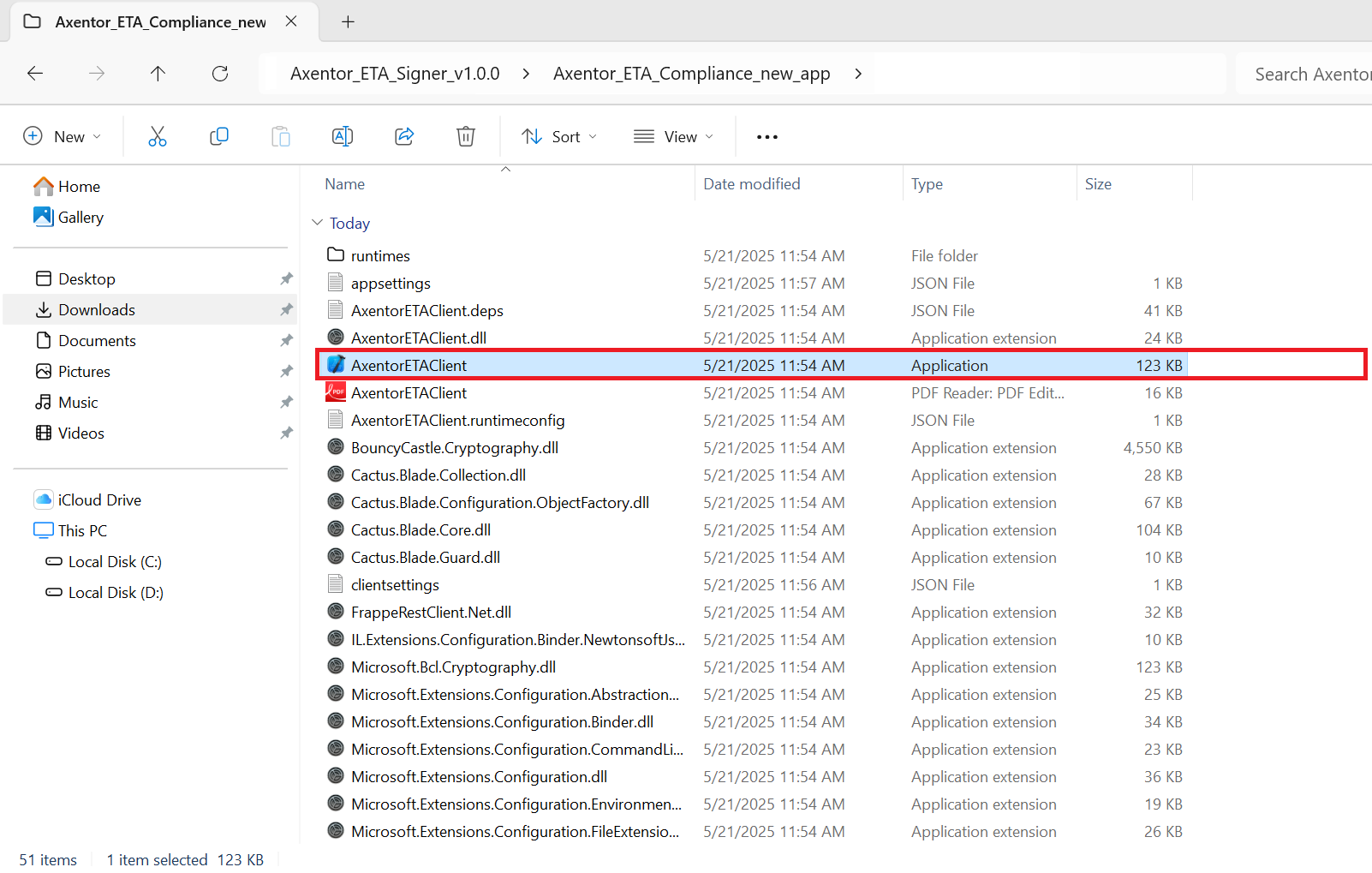Click the Gallery icon in sidebar
This screenshot has width=1372, height=873.
(x=44, y=216)
